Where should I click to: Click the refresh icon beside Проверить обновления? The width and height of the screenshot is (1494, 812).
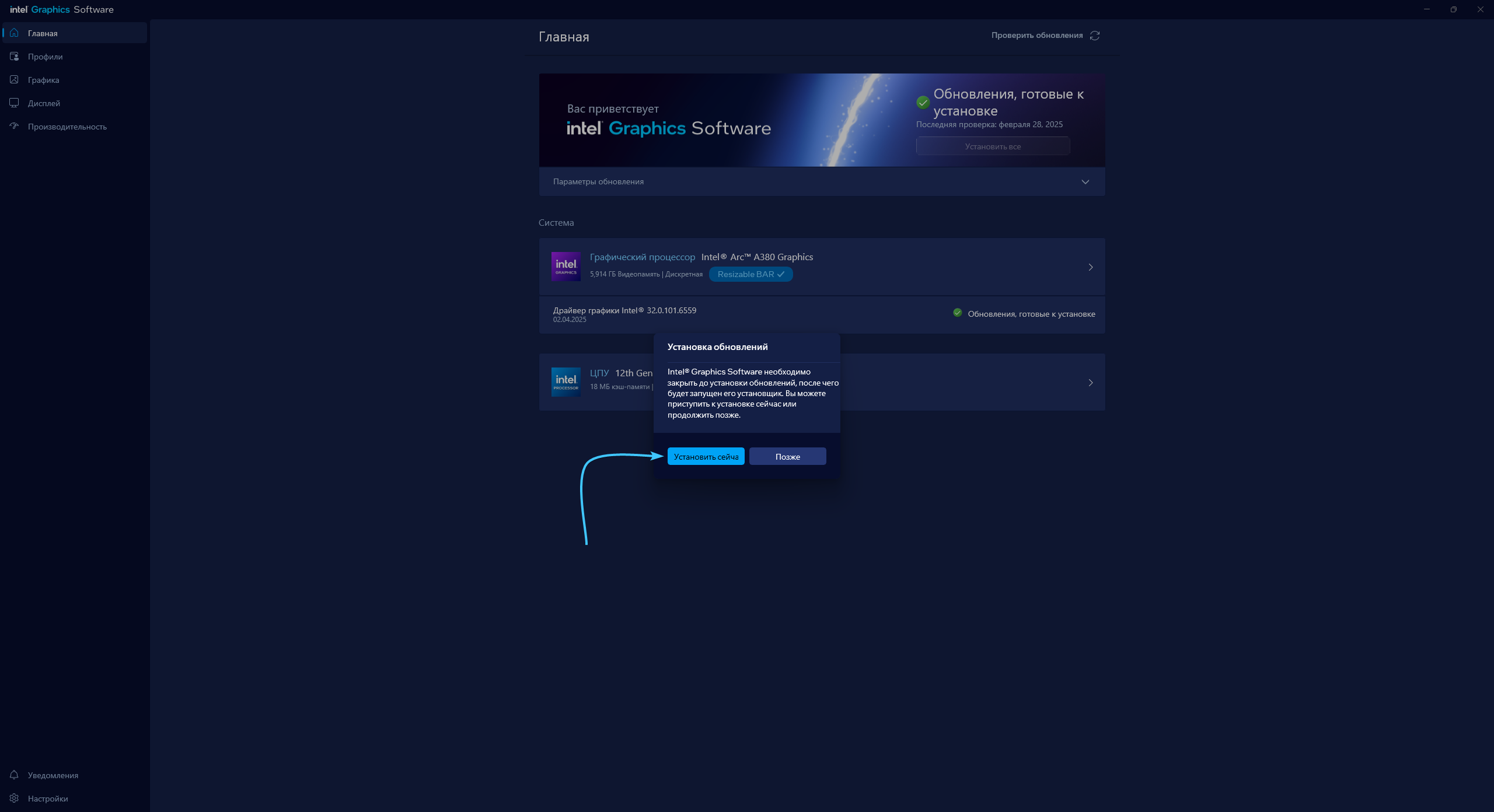(1095, 36)
